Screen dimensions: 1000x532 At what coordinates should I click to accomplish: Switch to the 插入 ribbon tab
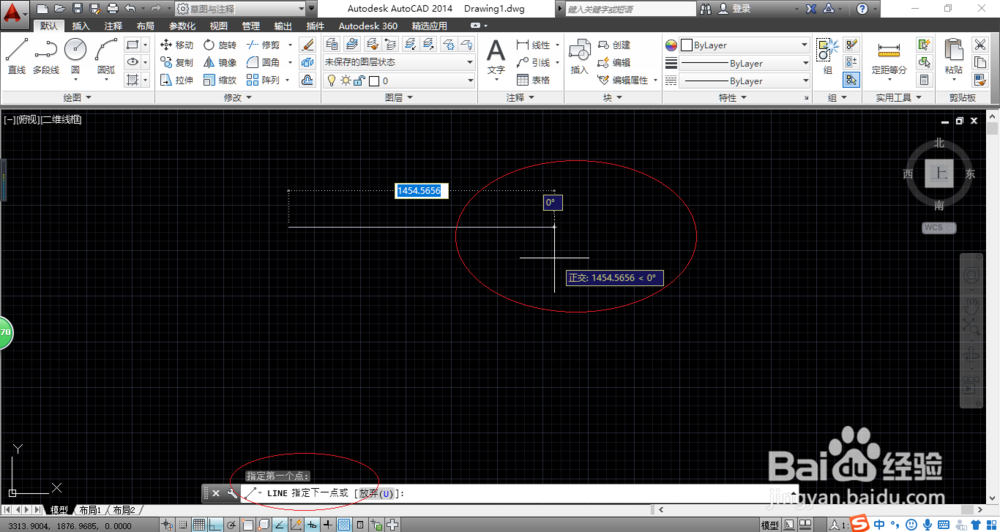click(x=81, y=26)
